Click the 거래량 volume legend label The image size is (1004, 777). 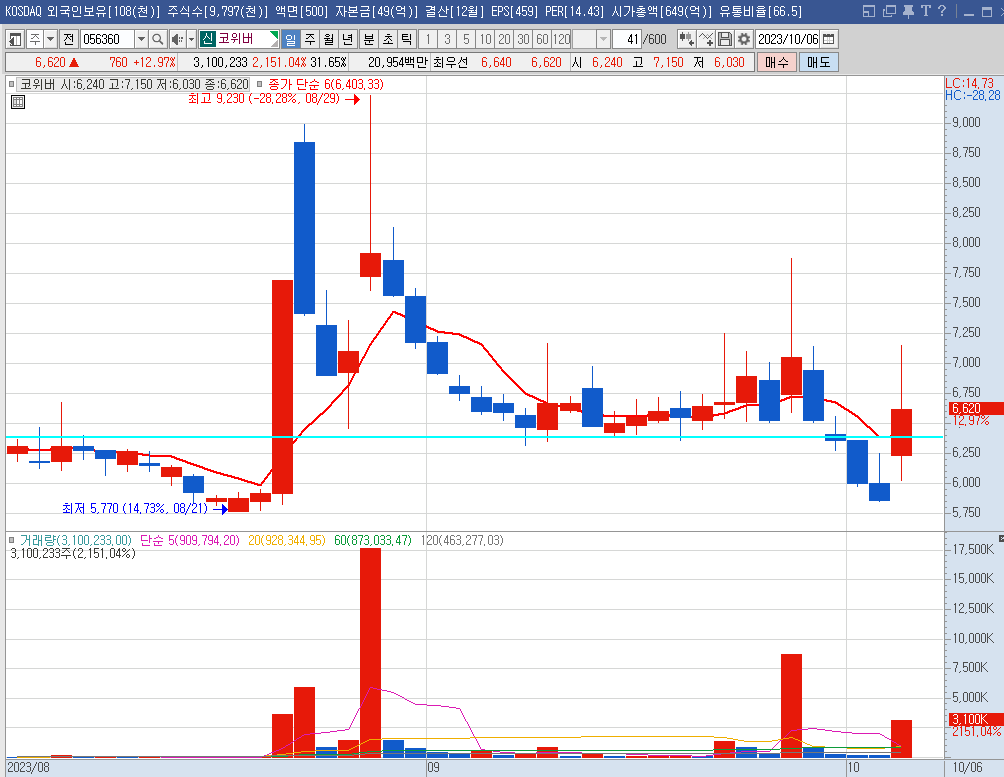point(76,540)
